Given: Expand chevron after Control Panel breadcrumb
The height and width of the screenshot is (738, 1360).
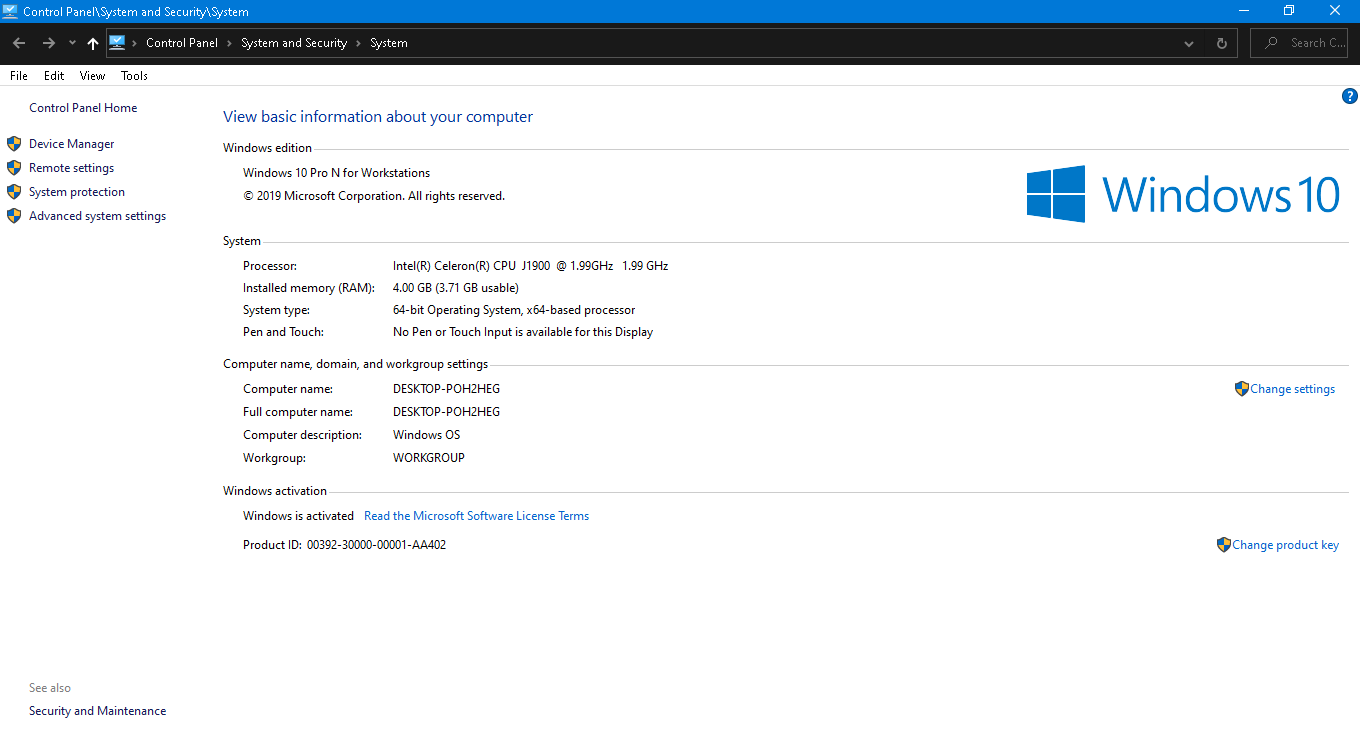Looking at the screenshot, I should pyautogui.click(x=229, y=43).
